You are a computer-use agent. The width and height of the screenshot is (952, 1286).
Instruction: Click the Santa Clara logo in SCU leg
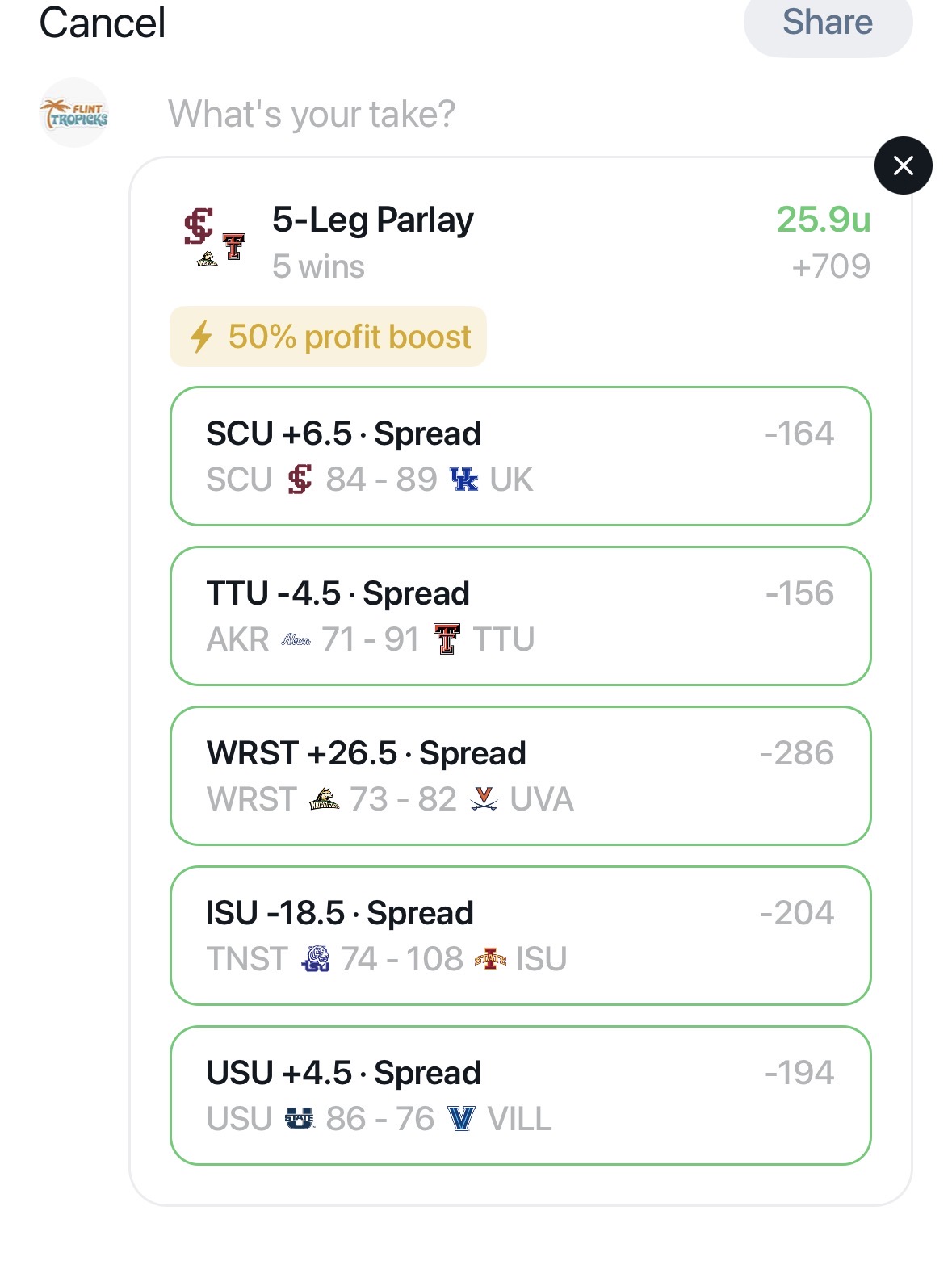(x=300, y=480)
